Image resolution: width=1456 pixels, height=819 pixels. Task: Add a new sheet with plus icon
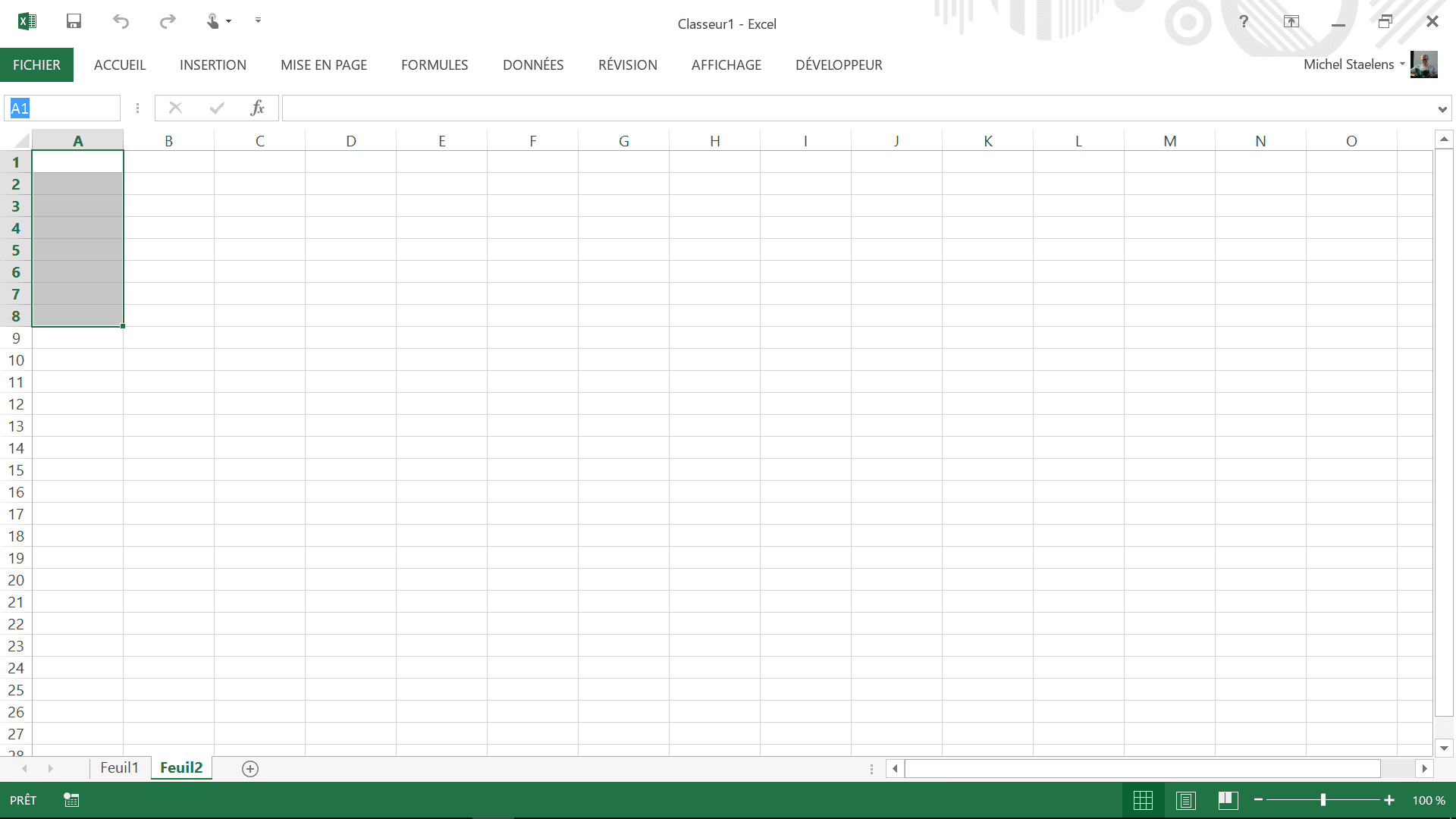point(250,769)
